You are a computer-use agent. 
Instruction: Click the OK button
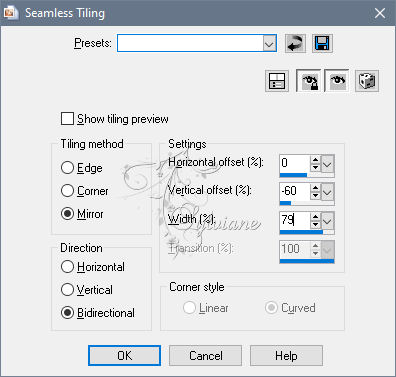pos(124,355)
